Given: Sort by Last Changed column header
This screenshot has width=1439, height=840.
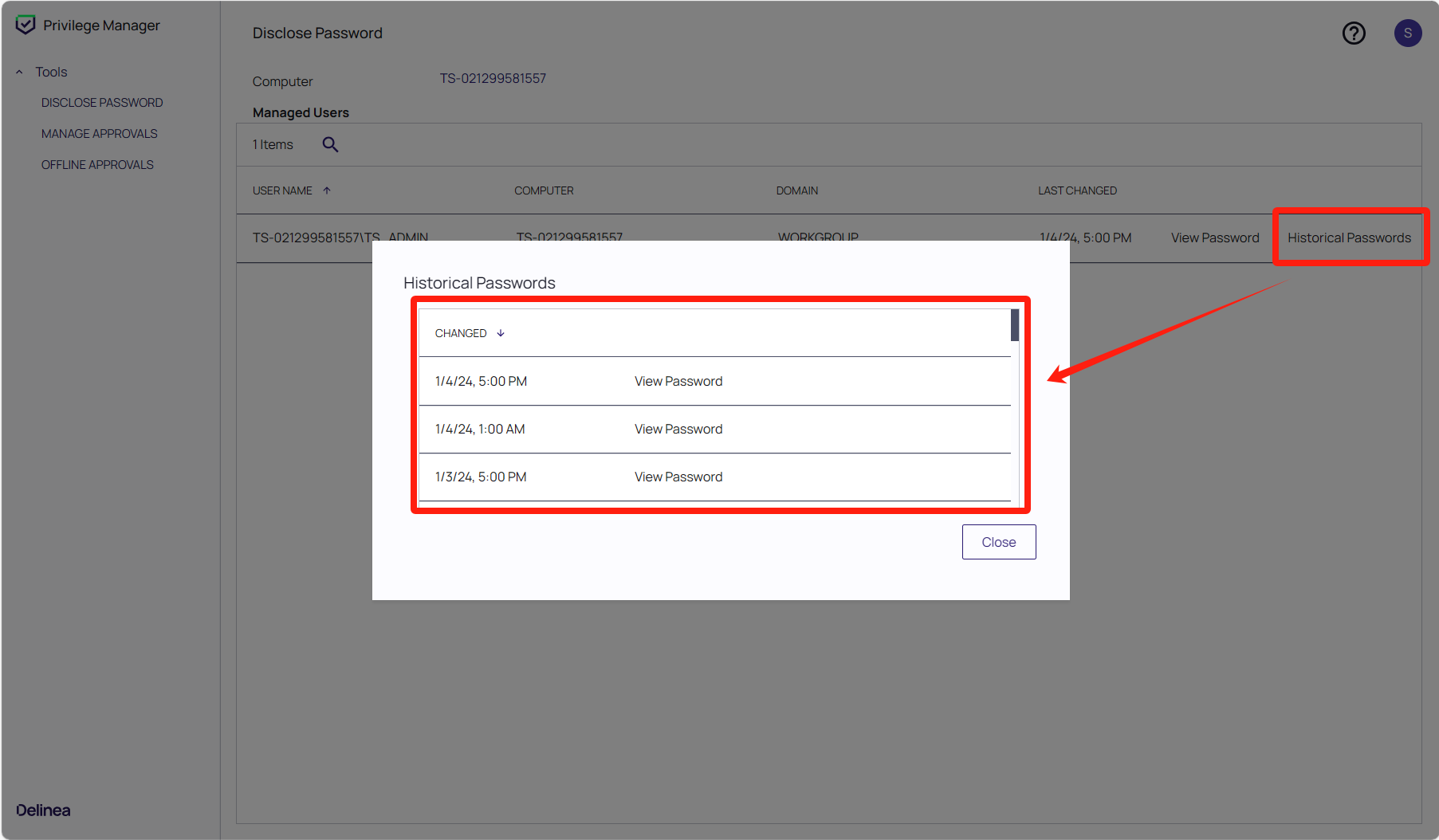Looking at the screenshot, I should (1077, 190).
